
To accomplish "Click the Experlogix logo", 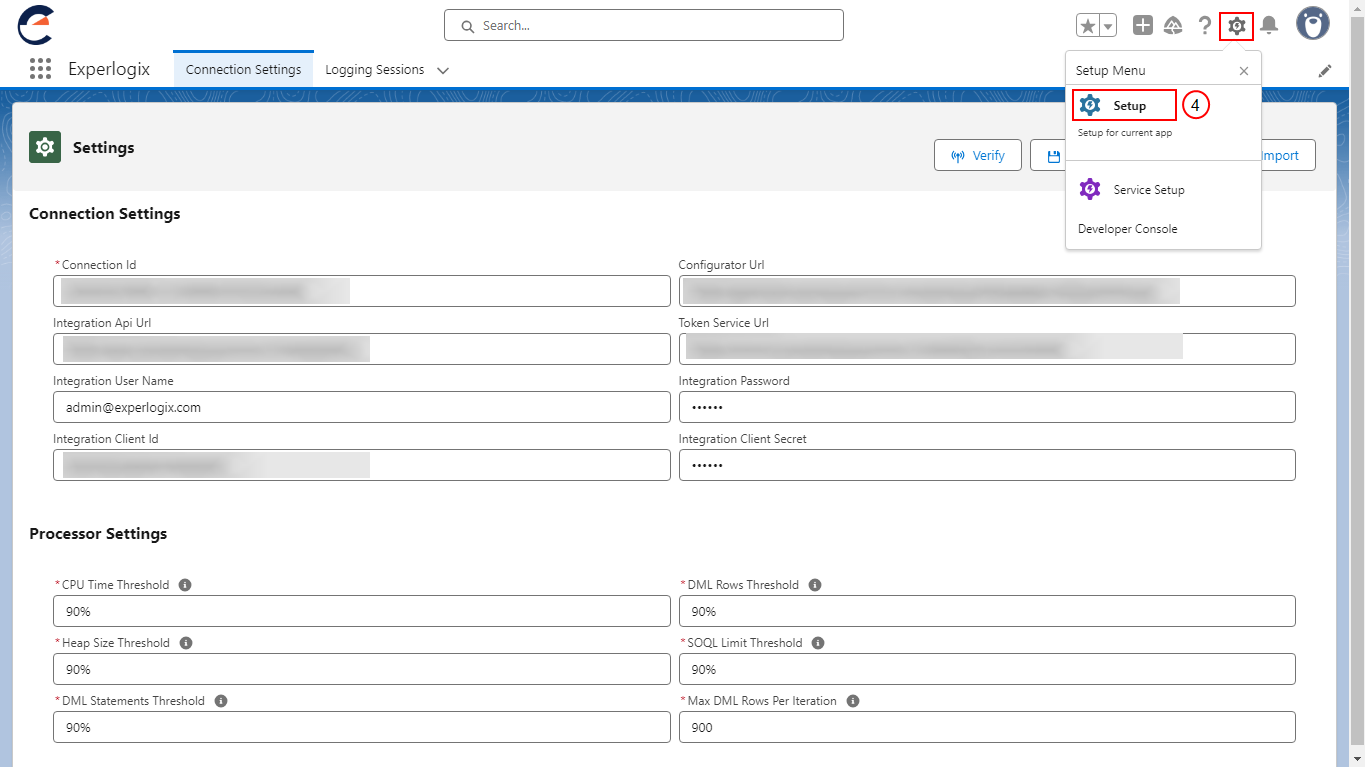I will pos(36,25).
